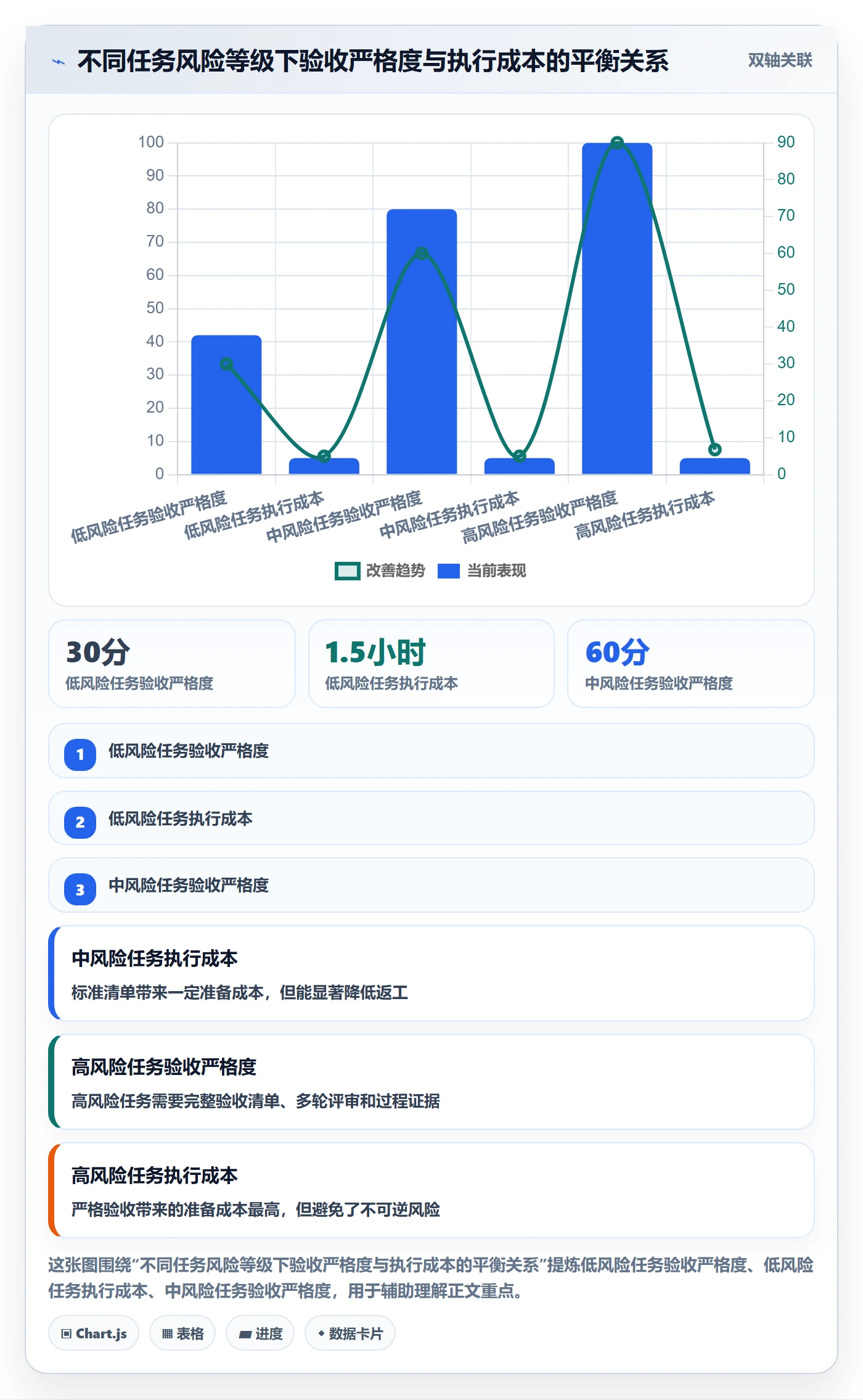The height and width of the screenshot is (1400, 863).
Task: Click the bar for 中风险任务验收严格度
Action: tap(422, 342)
